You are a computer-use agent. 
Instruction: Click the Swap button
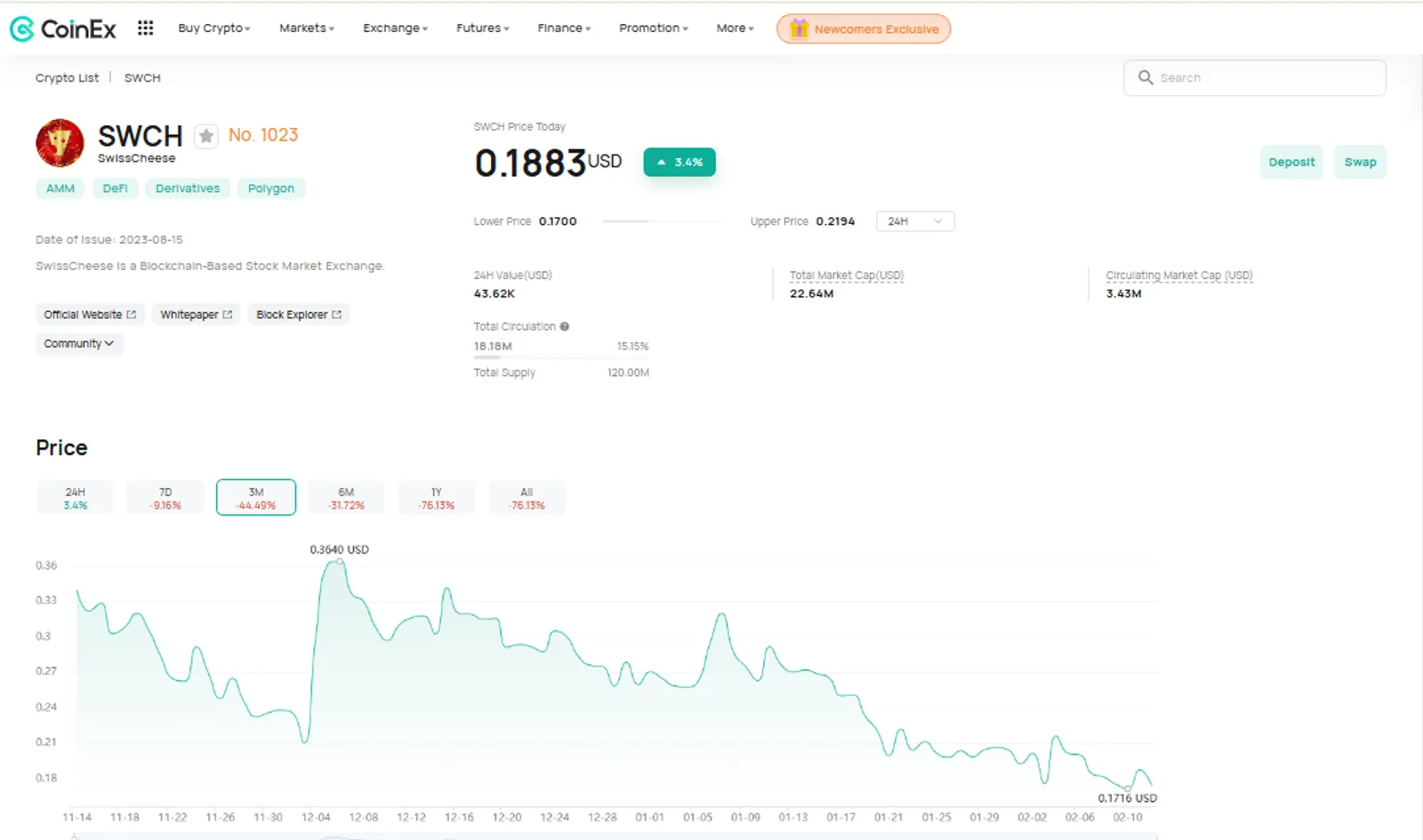[1360, 162]
